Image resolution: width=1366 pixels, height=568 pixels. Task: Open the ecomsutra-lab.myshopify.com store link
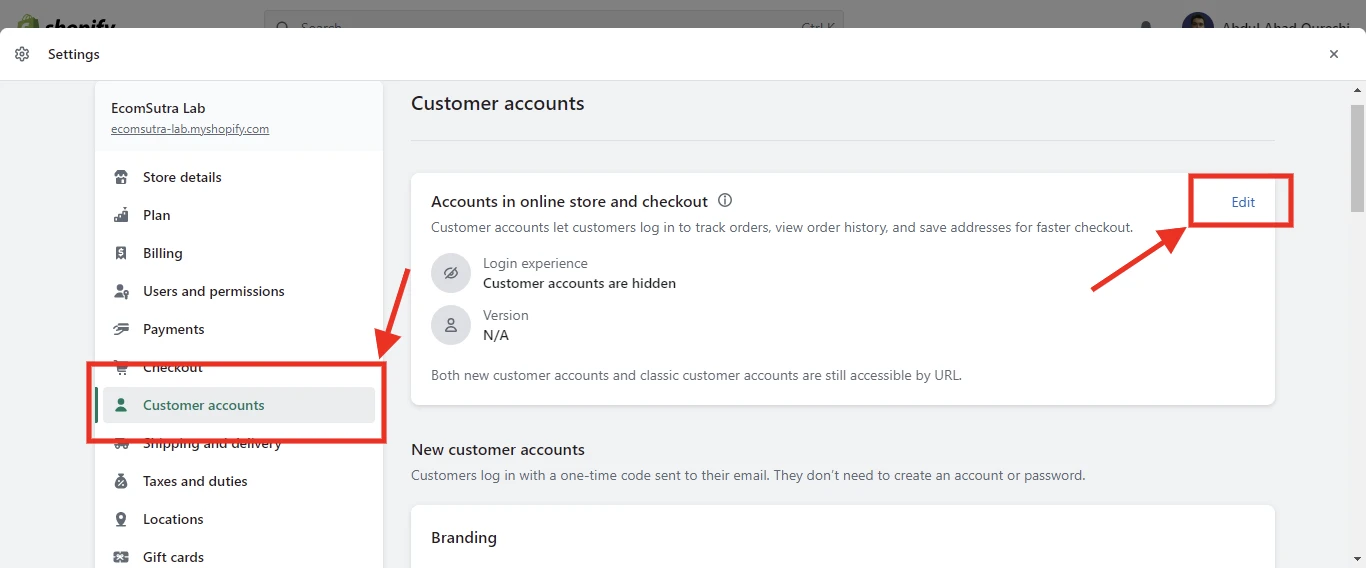(190, 129)
